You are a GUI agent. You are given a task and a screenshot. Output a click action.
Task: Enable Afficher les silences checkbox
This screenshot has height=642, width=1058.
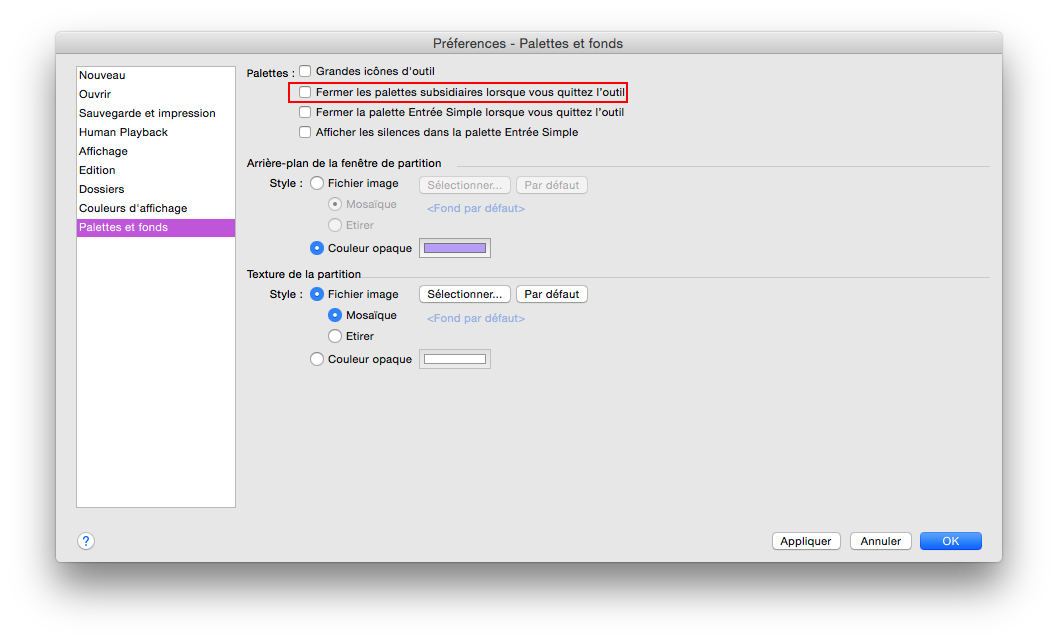tap(305, 132)
